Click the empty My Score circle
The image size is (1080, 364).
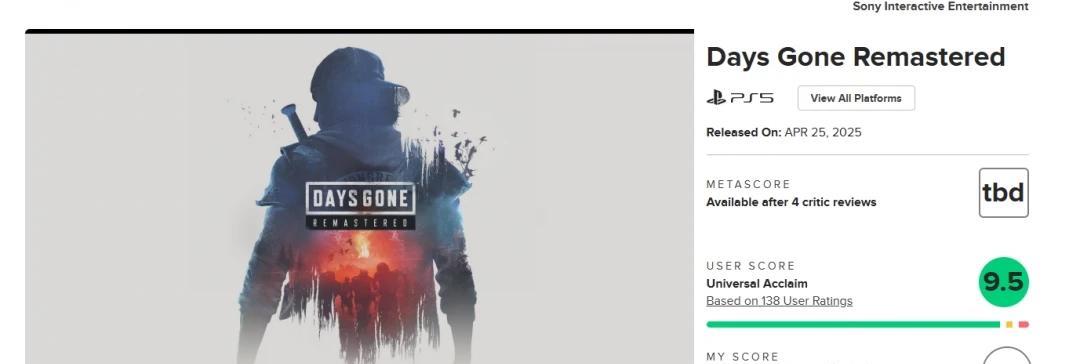(x=1006, y=356)
